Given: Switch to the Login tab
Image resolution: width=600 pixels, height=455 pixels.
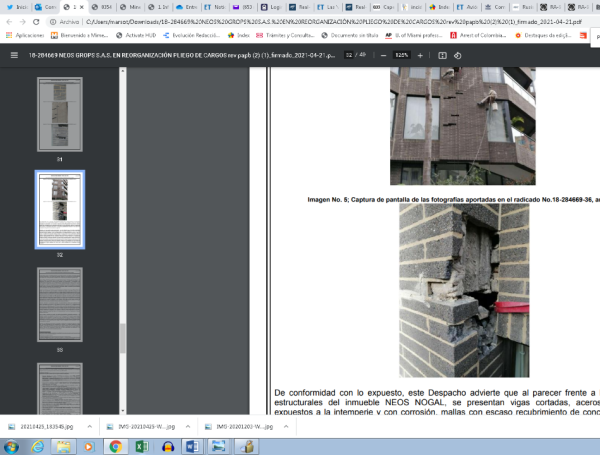Looking at the screenshot, I should point(271,7).
